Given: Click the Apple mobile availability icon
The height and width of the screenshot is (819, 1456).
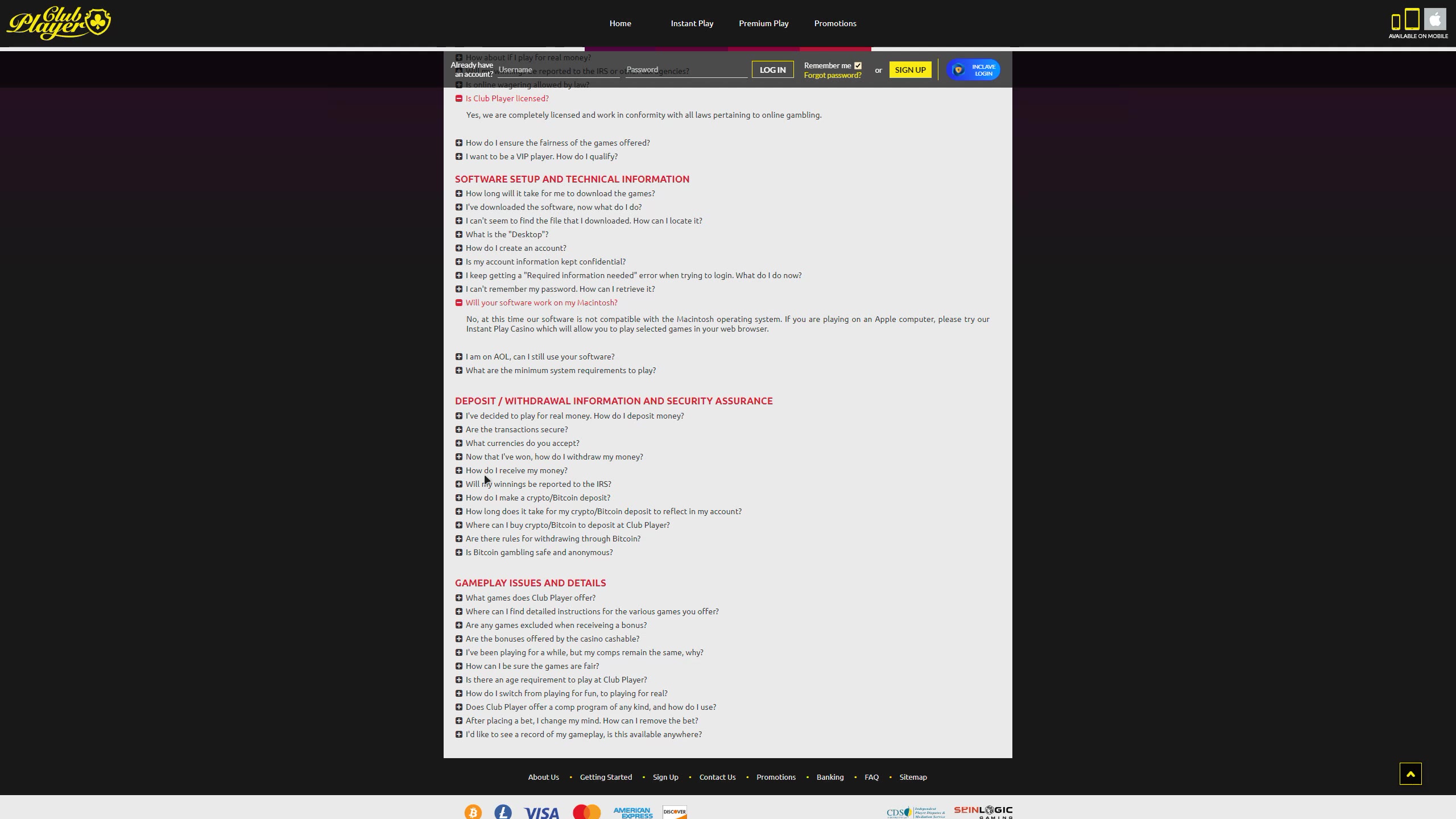Looking at the screenshot, I should click(1435, 19).
